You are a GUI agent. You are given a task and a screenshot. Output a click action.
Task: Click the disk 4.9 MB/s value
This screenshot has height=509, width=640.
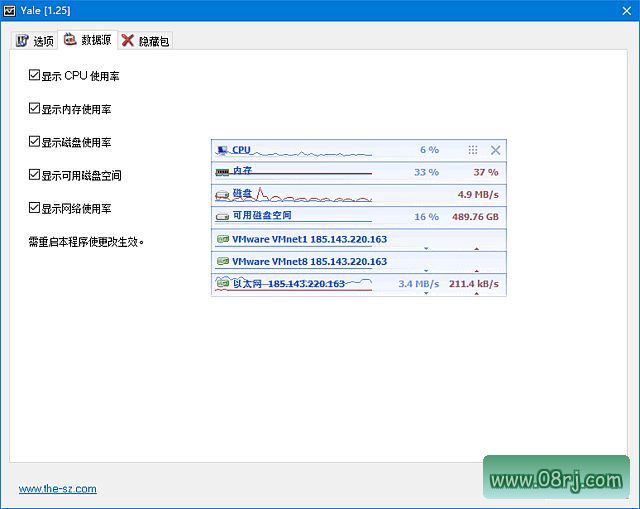478,194
